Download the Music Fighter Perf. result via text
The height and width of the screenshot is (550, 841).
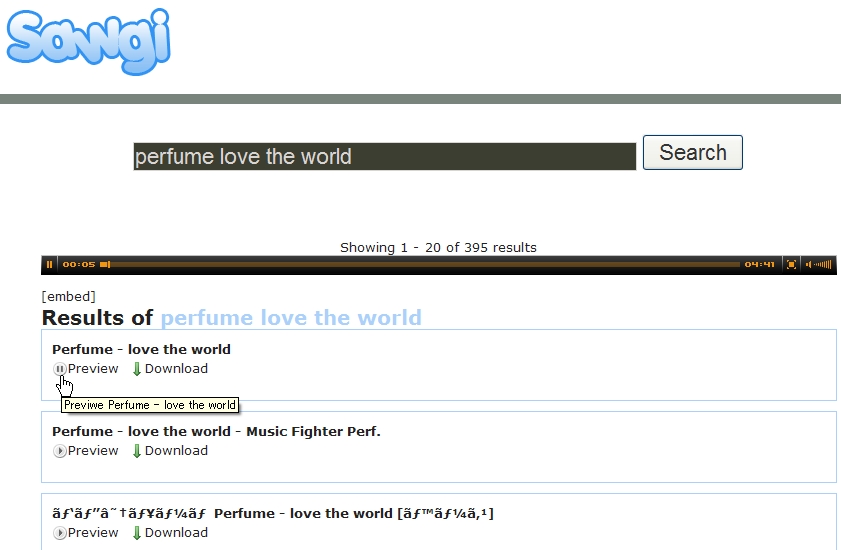point(176,451)
